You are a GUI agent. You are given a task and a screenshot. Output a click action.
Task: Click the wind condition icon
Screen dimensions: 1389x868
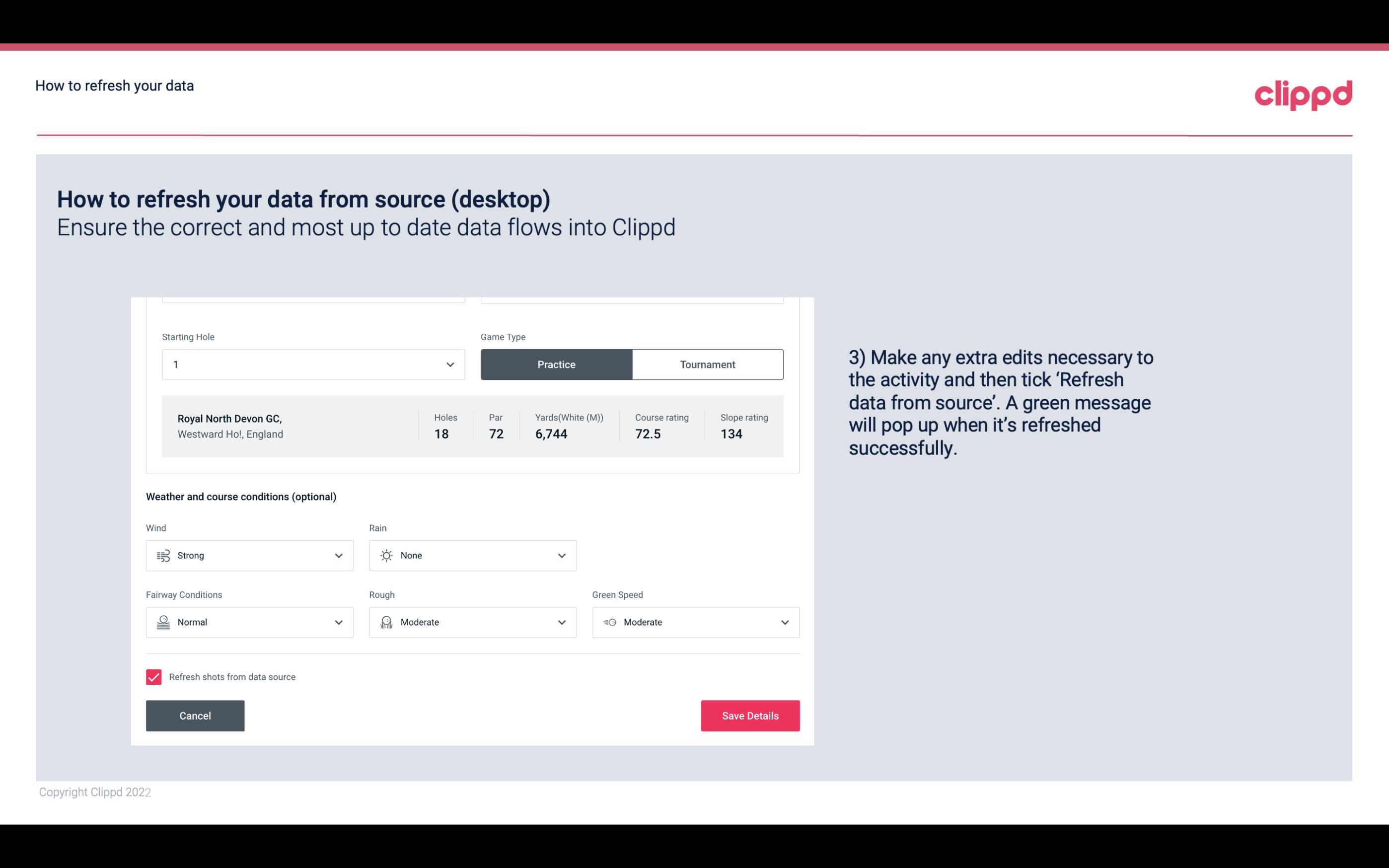pyautogui.click(x=163, y=555)
